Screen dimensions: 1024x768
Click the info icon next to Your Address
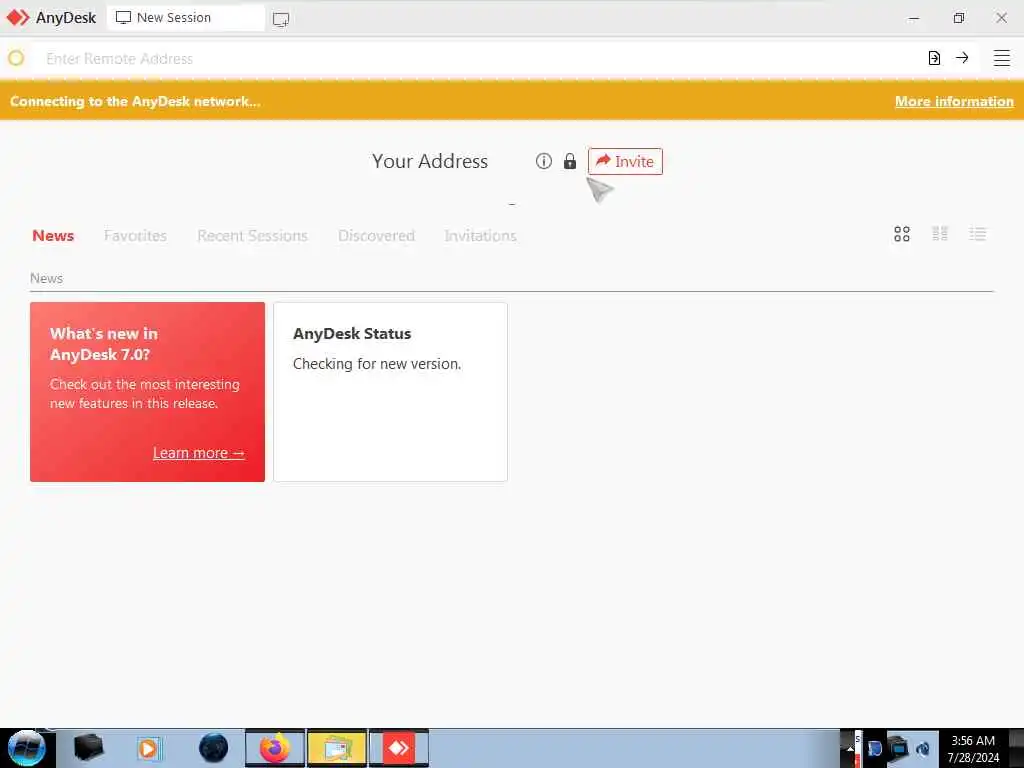point(543,161)
